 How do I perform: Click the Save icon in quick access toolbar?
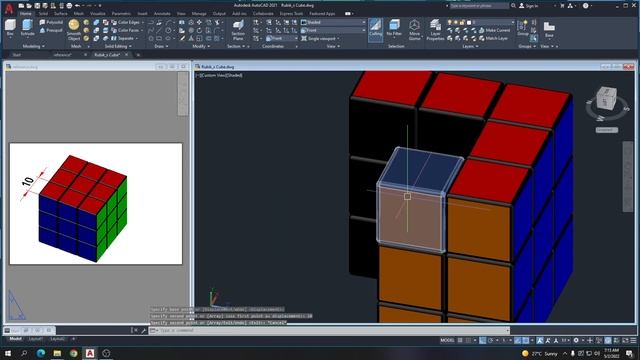(37, 6)
